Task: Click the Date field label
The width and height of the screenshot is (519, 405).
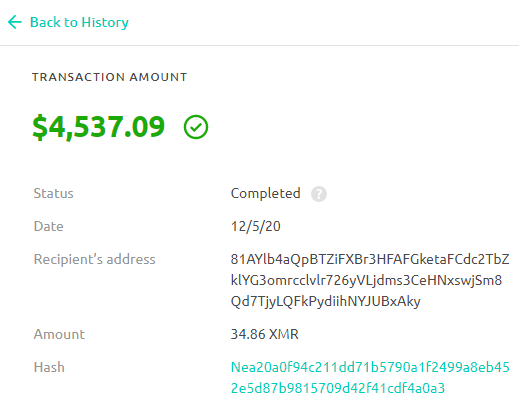Action: pos(48,226)
